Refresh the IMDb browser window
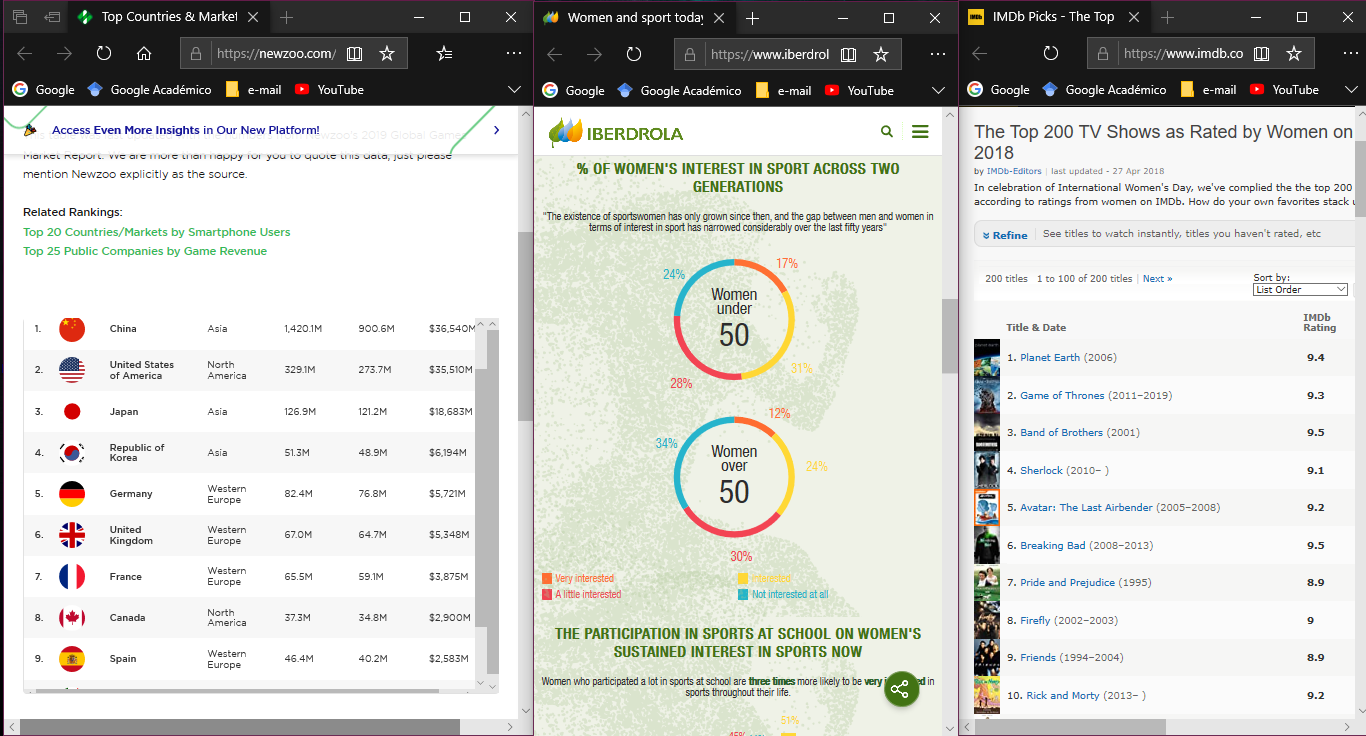The image size is (1366, 736). (1050, 54)
